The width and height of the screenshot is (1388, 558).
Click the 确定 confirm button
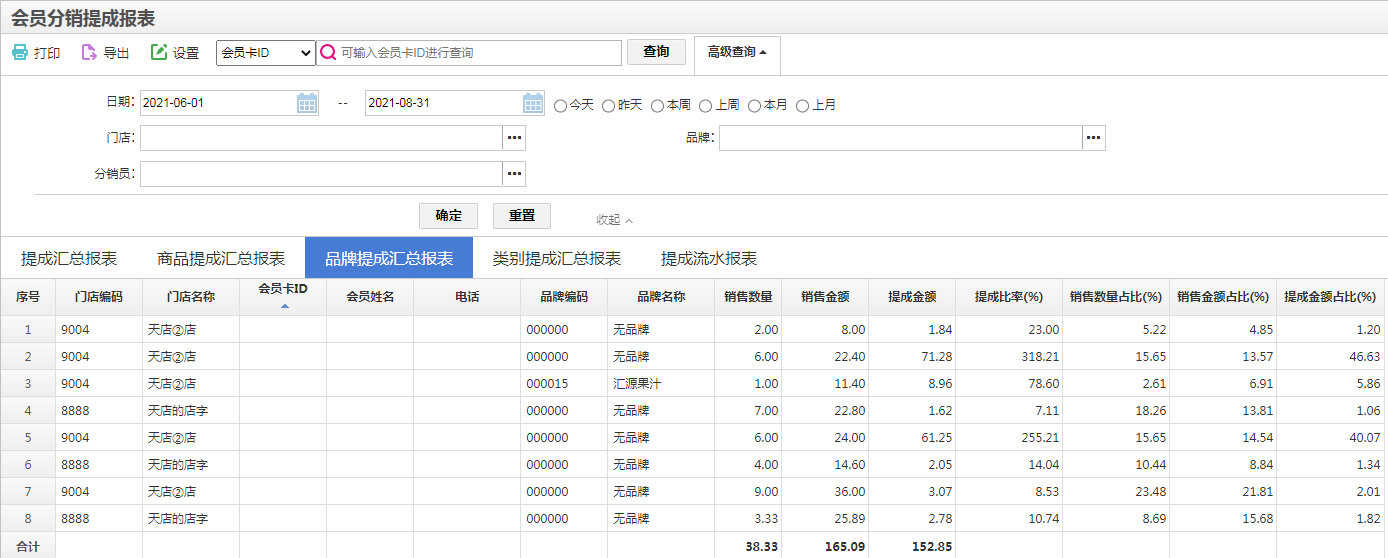coord(449,215)
